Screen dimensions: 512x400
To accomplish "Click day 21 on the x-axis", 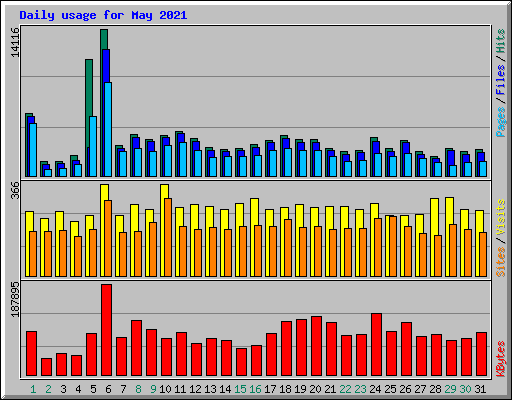I will click(330, 389).
